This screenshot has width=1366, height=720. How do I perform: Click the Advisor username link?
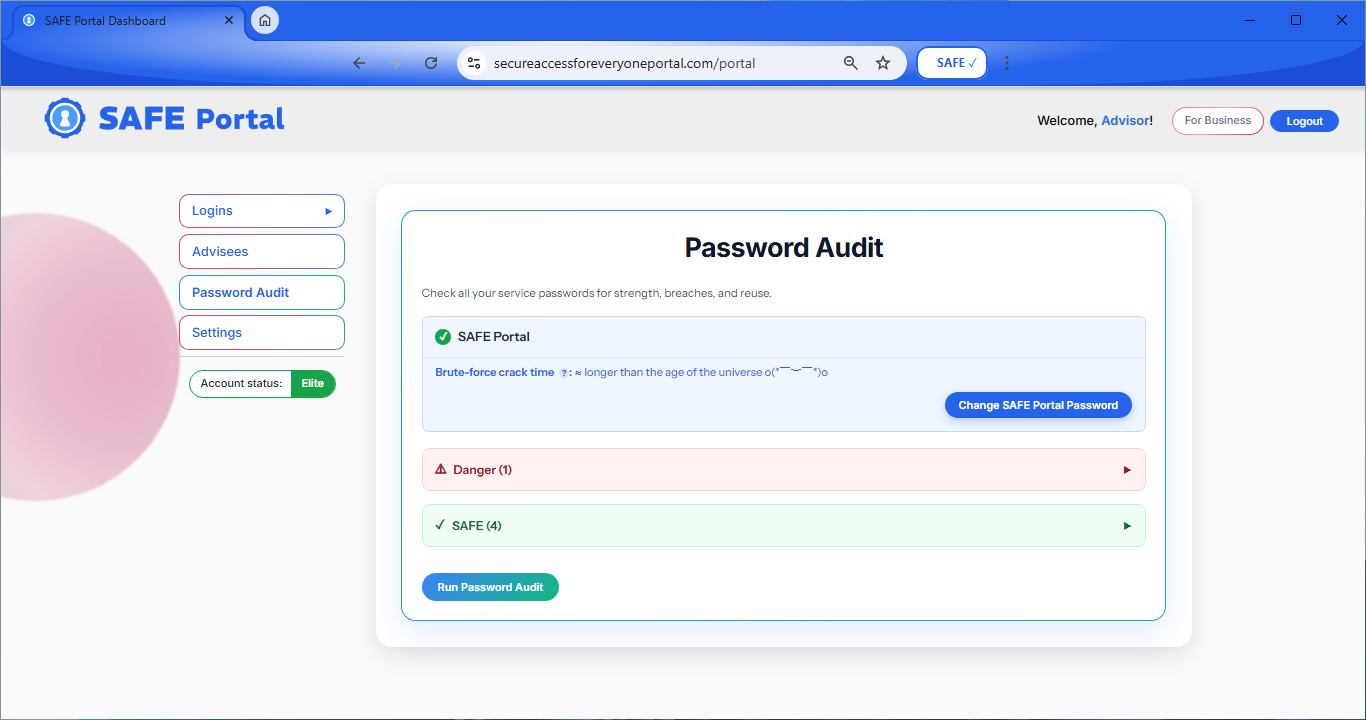(x=1125, y=121)
